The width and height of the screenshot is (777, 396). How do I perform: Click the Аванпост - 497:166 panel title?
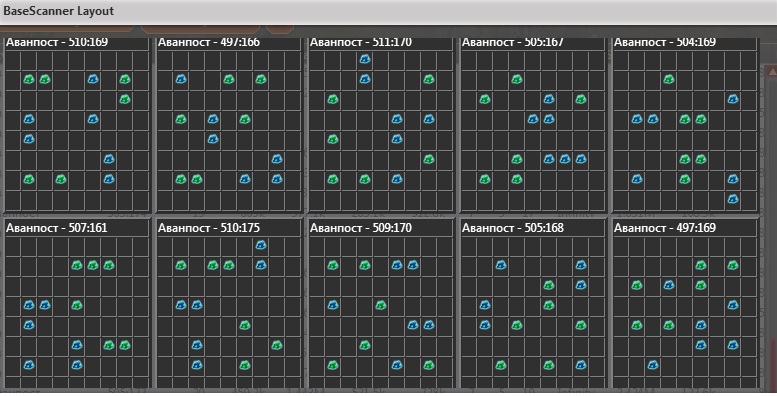pyautogui.click(x=209, y=43)
